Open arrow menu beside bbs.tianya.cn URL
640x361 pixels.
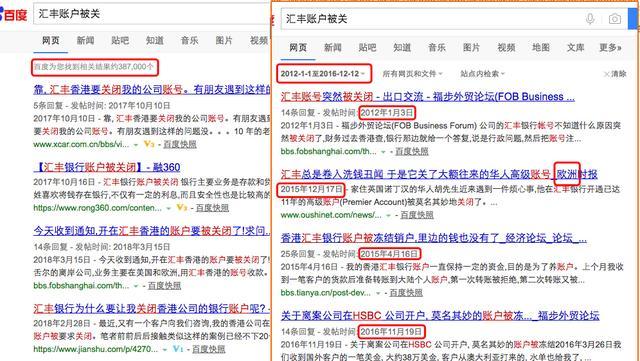click(378, 293)
